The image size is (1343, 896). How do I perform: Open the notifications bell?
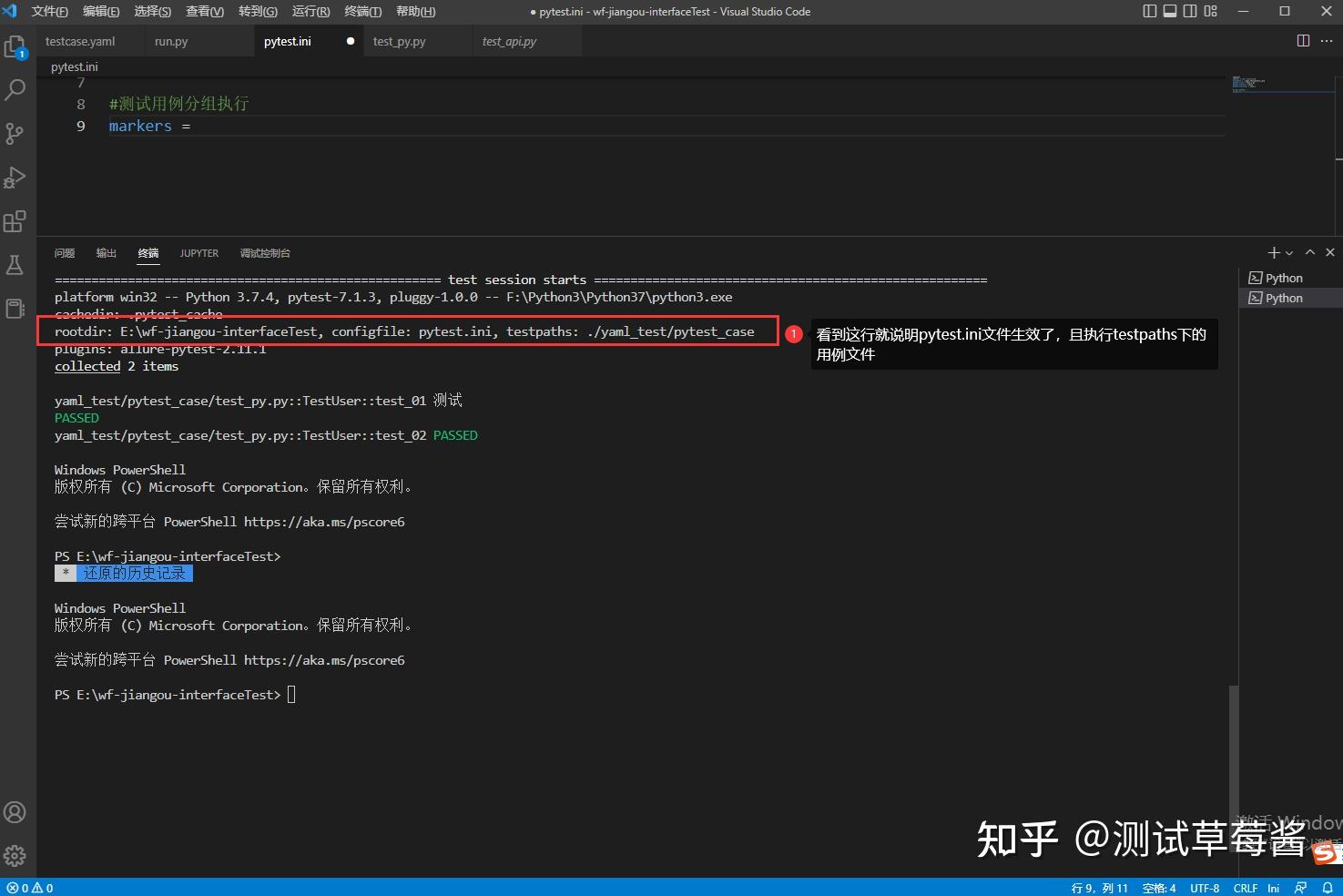(1328, 888)
